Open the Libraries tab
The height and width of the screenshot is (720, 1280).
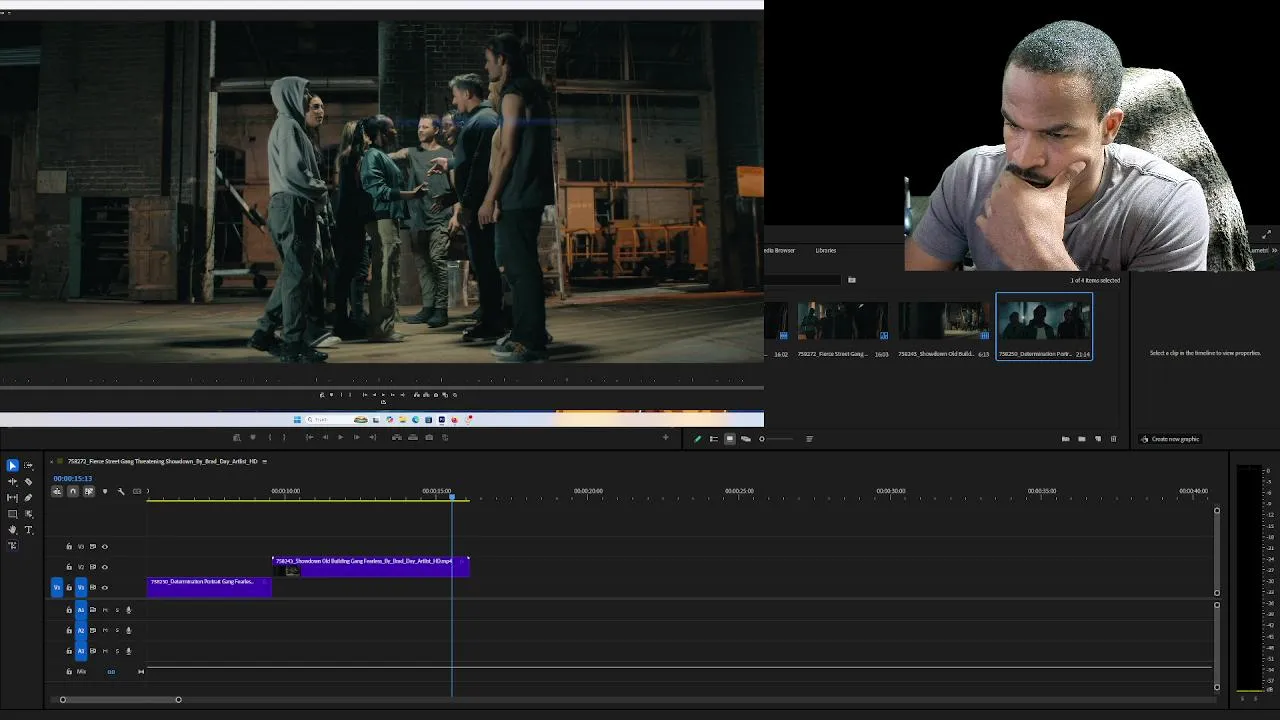(x=826, y=250)
